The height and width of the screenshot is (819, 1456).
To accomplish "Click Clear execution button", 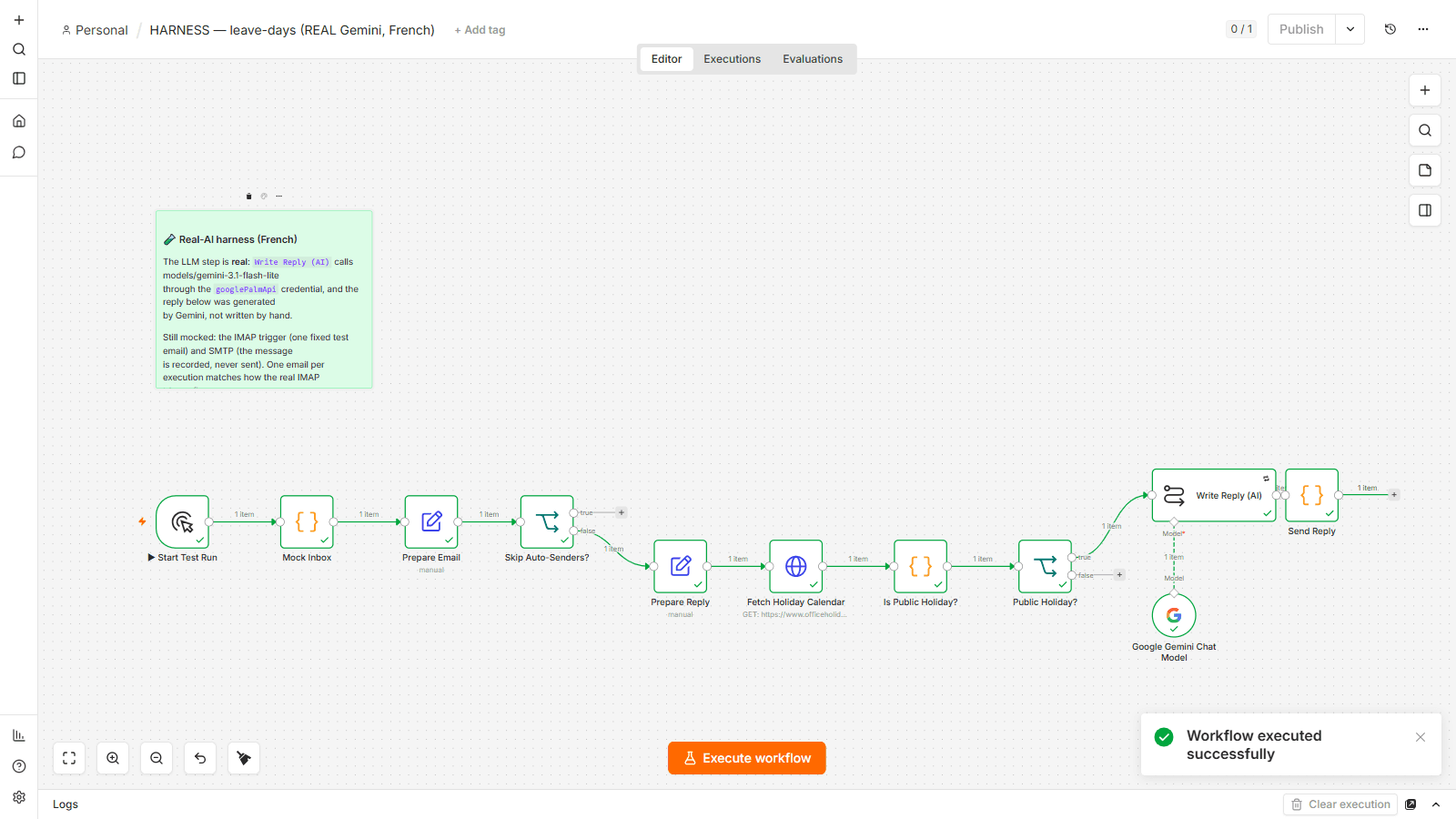I will coord(1340,804).
